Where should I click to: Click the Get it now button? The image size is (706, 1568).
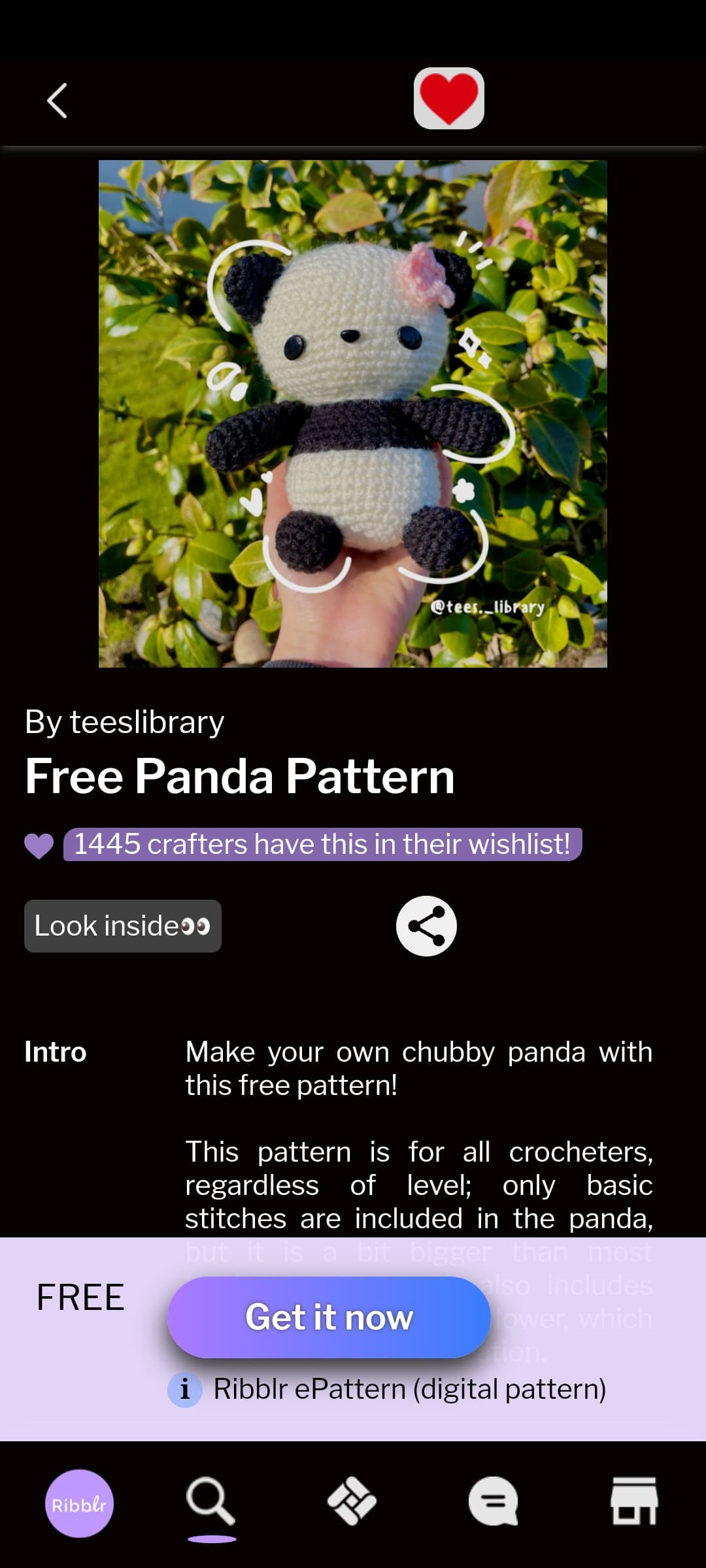coord(329,1317)
